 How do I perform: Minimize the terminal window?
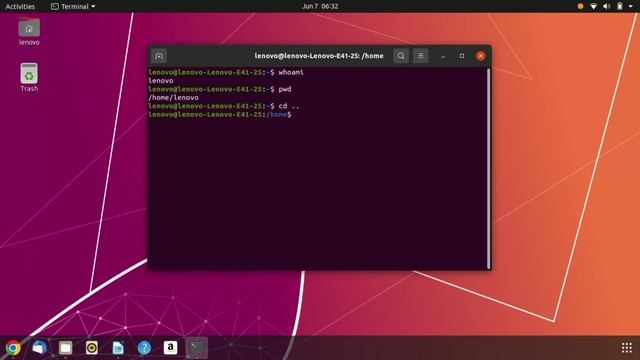coord(443,56)
